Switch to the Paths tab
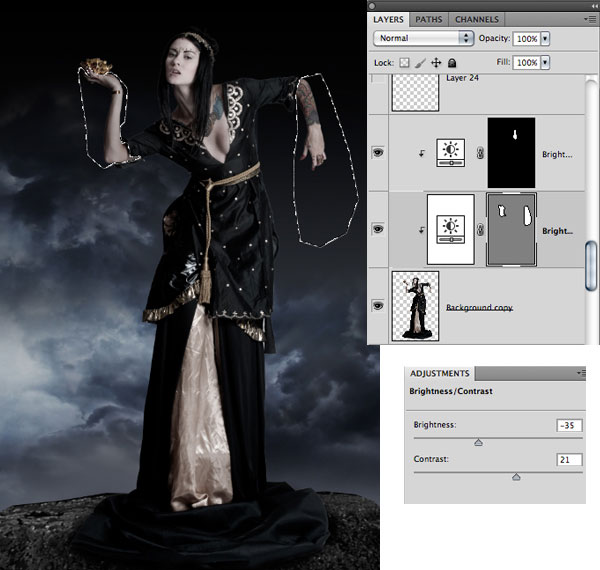Viewport: 600px width, 570px height. point(428,19)
